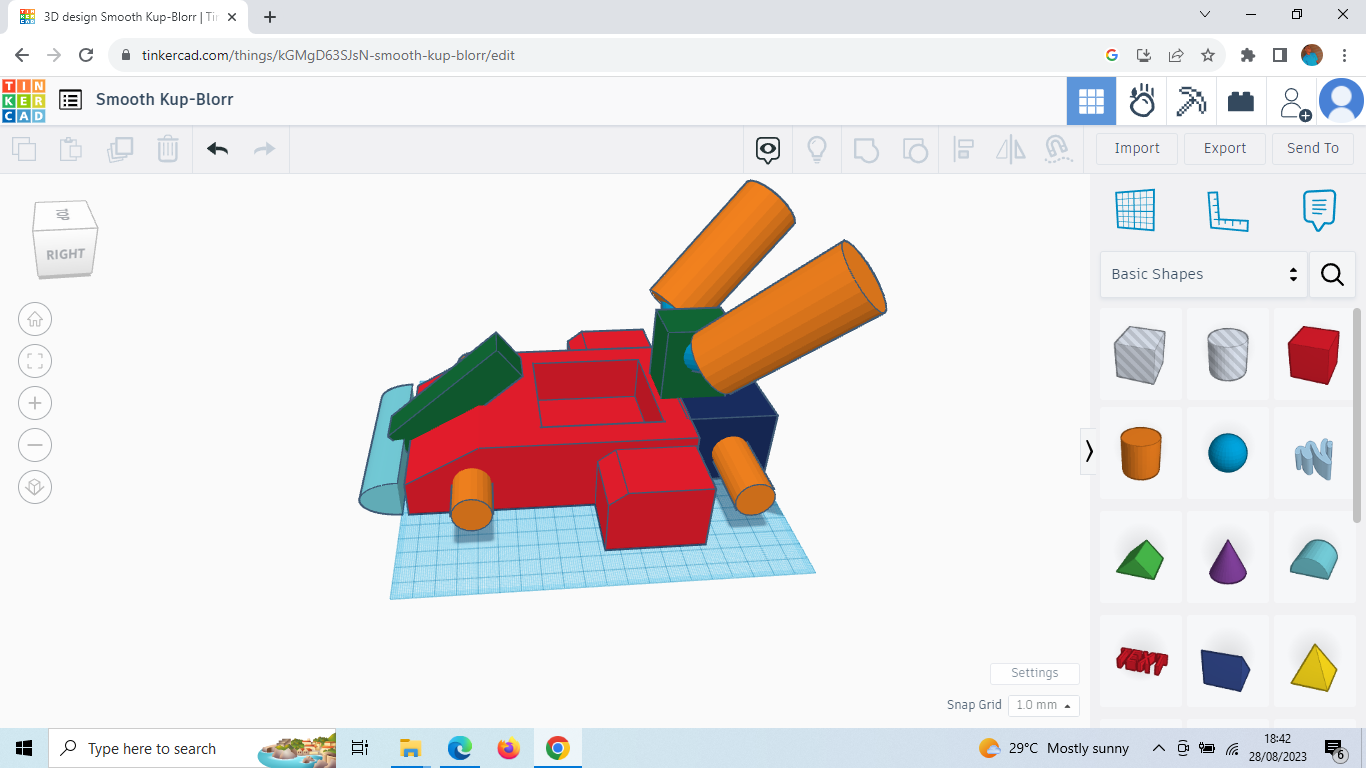This screenshot has height=768, width=1366.
Task: Click the Sim Lab apple icon
Action: [1141, 100]
